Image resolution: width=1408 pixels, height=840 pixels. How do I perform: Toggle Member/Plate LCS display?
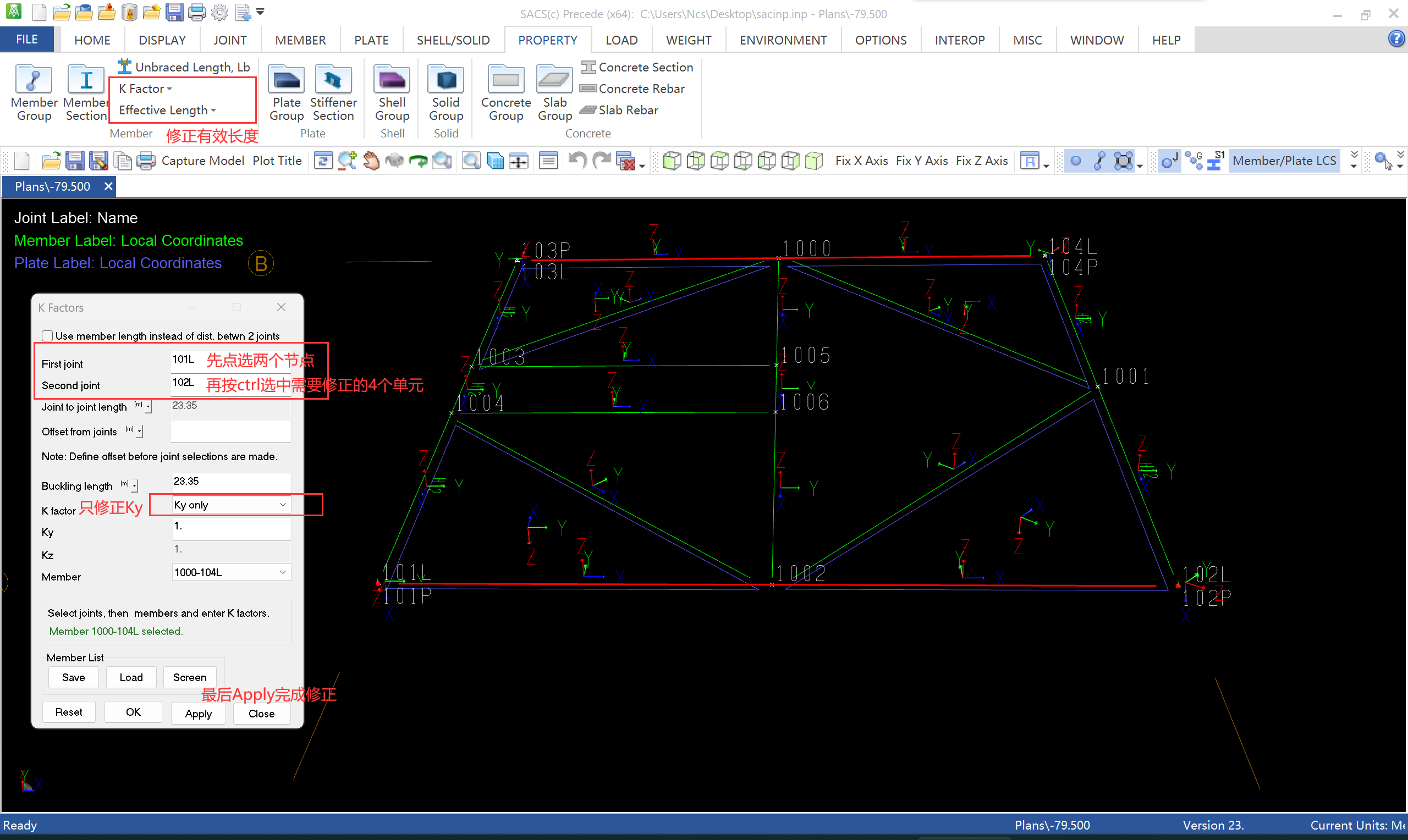(1284, 161)
